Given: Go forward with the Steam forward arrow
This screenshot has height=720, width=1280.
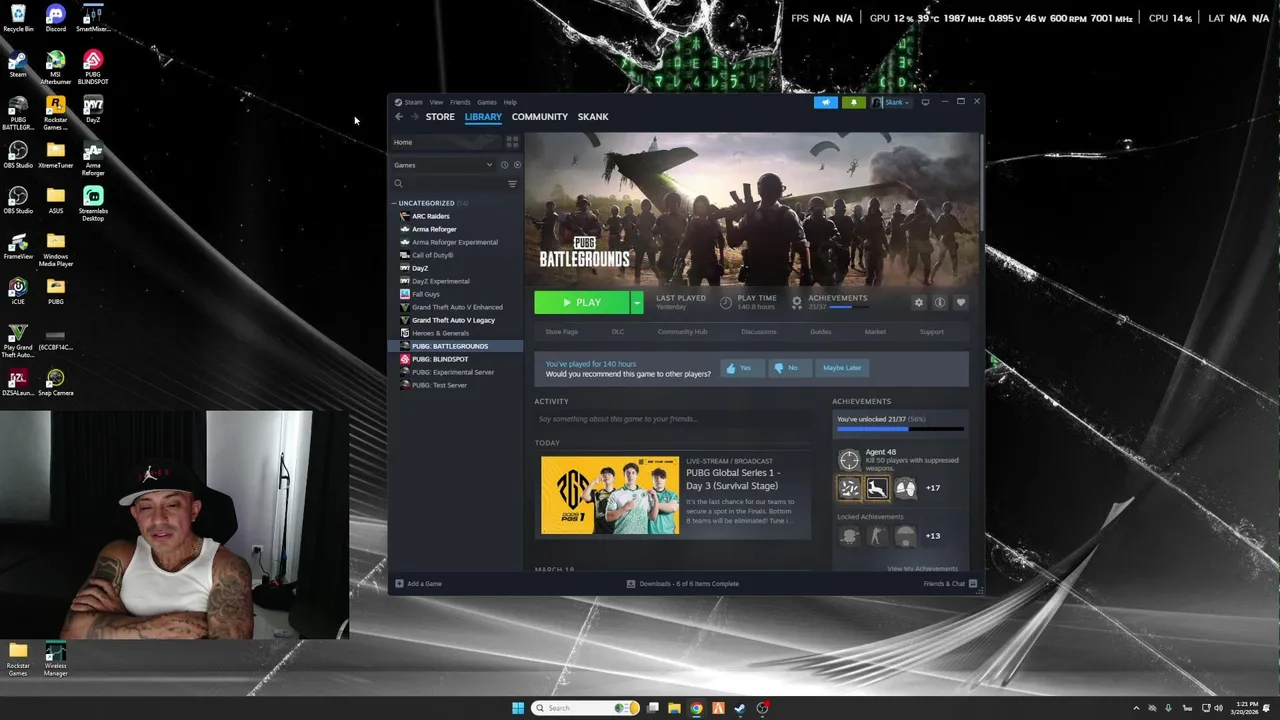Looking at the screenshot, I should coord(414,117).
